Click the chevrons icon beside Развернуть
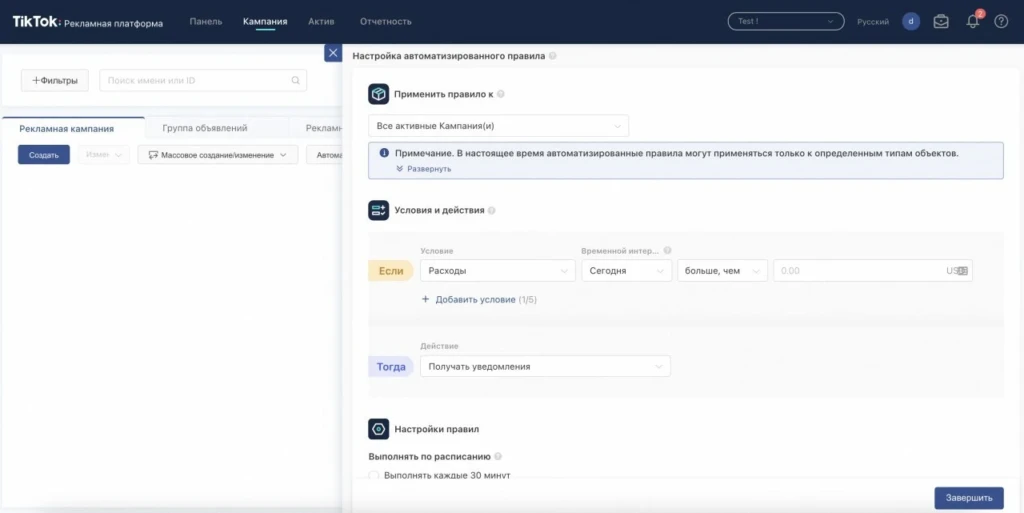Image resolution: width=1024 pixels, height=513 pixels. (400, 168)
